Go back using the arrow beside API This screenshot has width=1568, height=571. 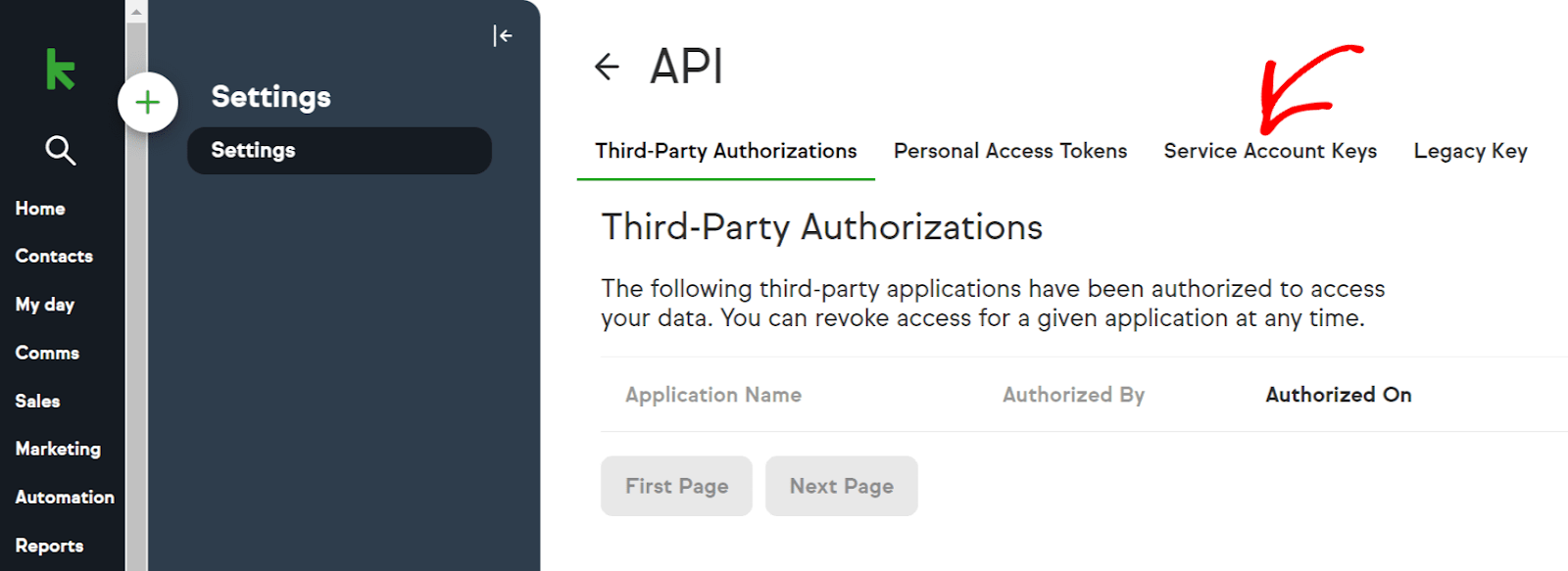coord(608,67)
